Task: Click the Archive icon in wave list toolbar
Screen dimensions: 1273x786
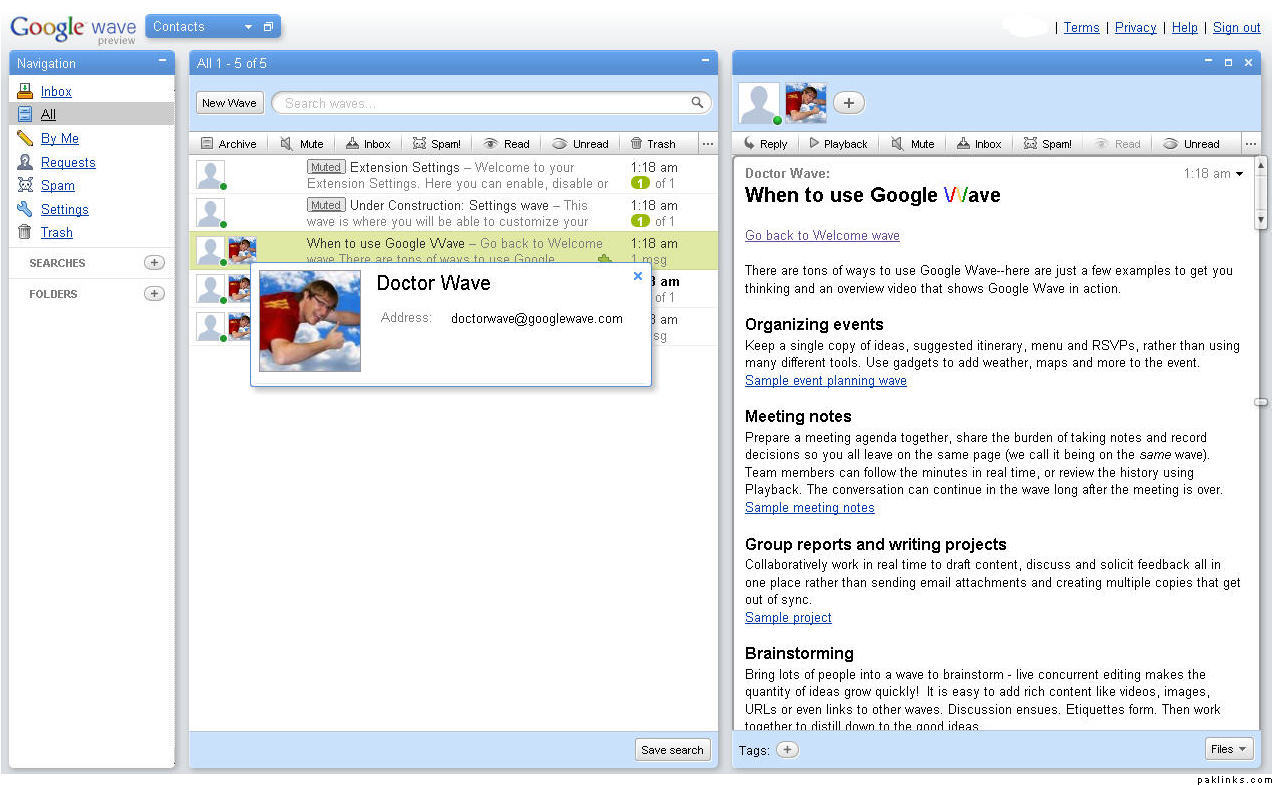Action: (207, 144)
